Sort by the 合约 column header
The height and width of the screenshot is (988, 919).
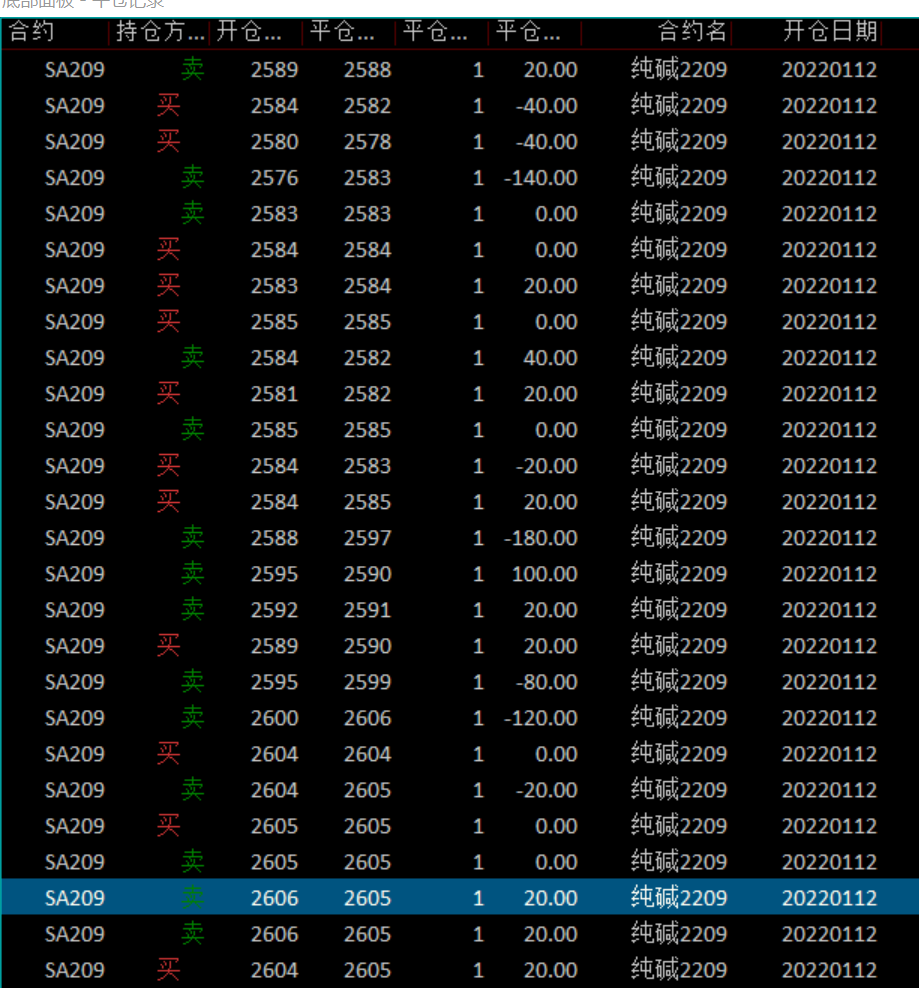point(32,31)
